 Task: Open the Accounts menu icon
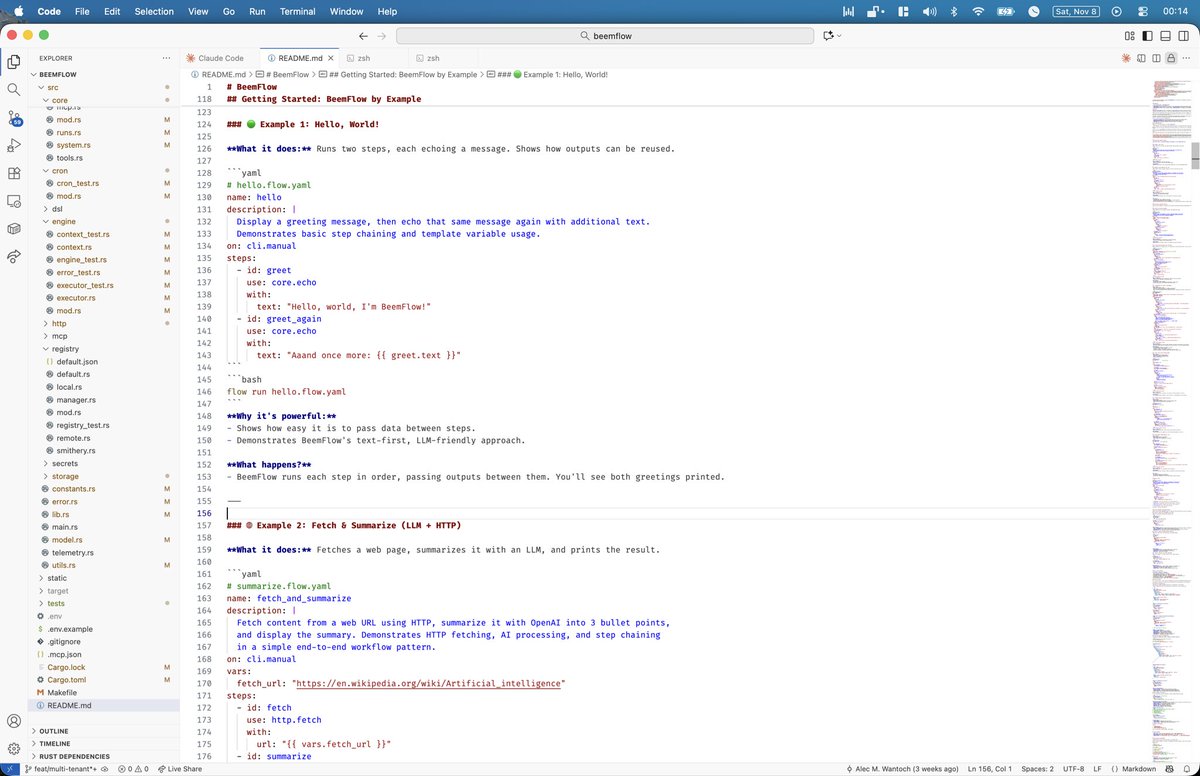point(14,721)
